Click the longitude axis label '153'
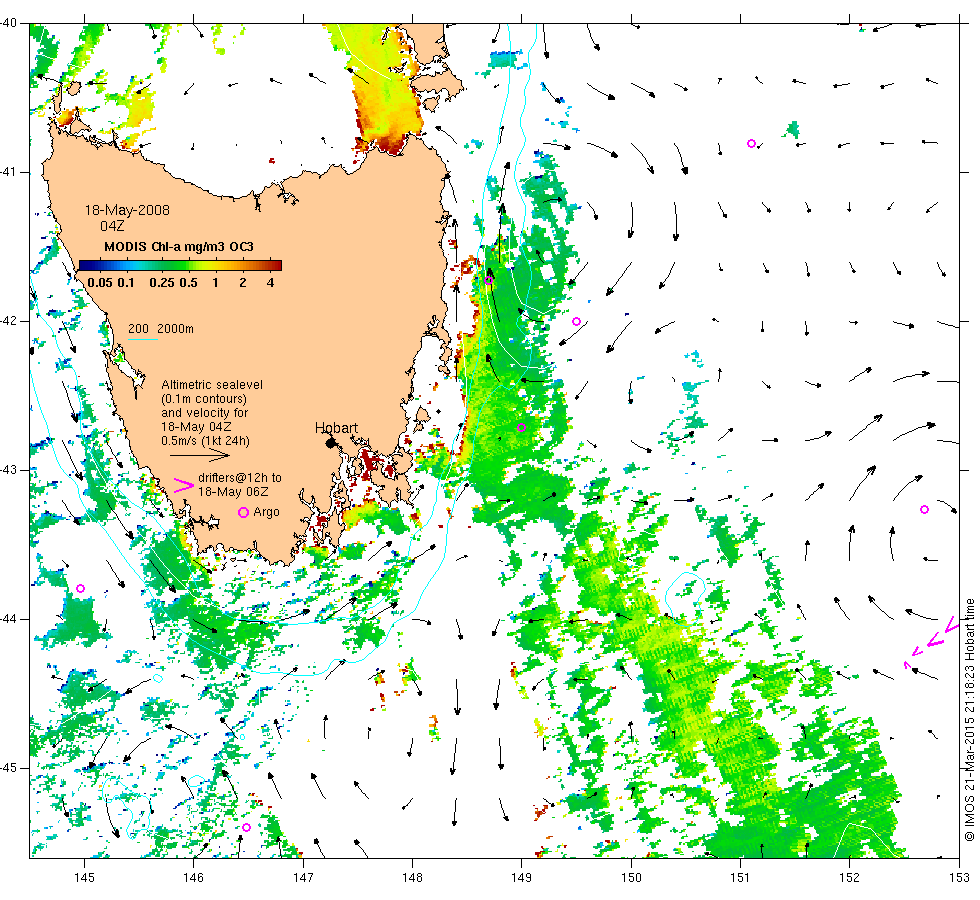The width and height of the screenshot is (980, 900). click(959, 878)
